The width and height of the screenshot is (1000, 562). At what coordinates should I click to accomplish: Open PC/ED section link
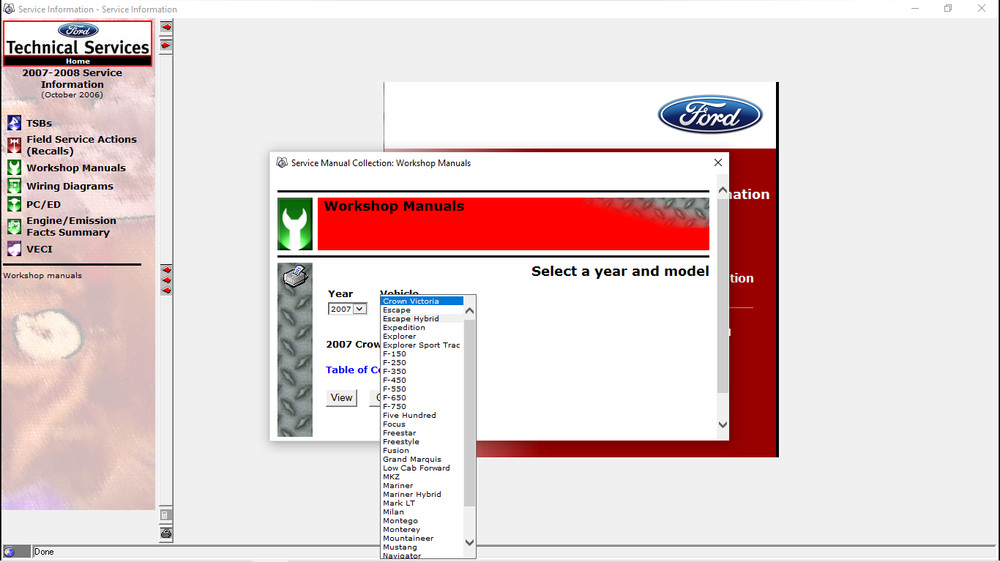coord(43,204)
